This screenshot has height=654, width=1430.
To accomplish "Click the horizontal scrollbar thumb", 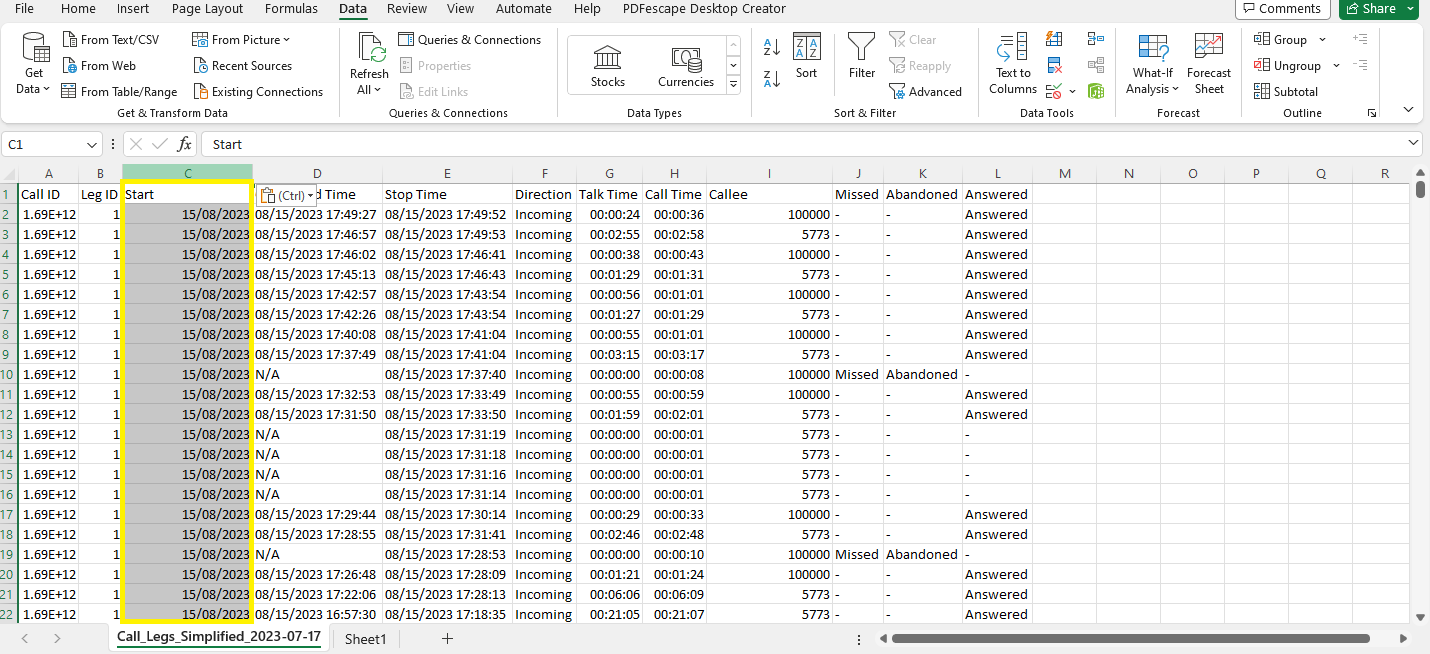I will (x=1131, y=638).
